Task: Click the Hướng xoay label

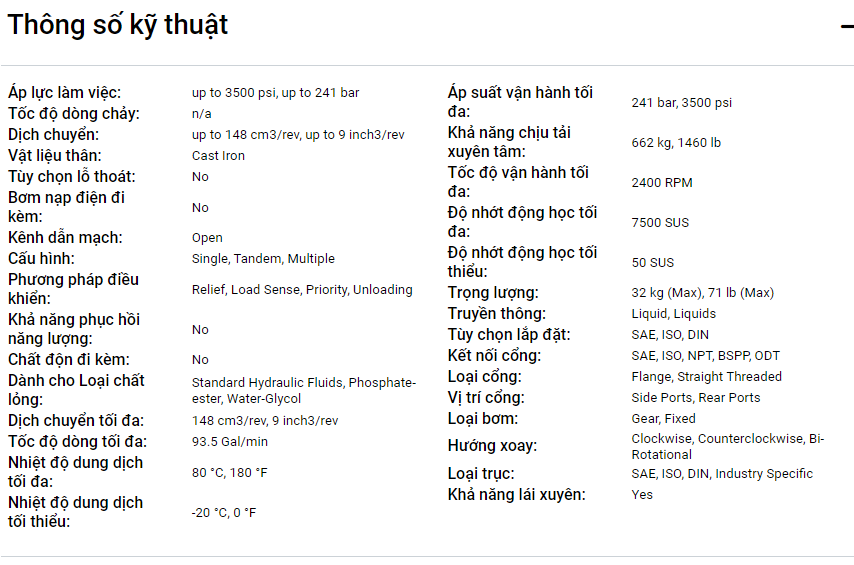Action: pyautogui.click(x=492, y=446)
